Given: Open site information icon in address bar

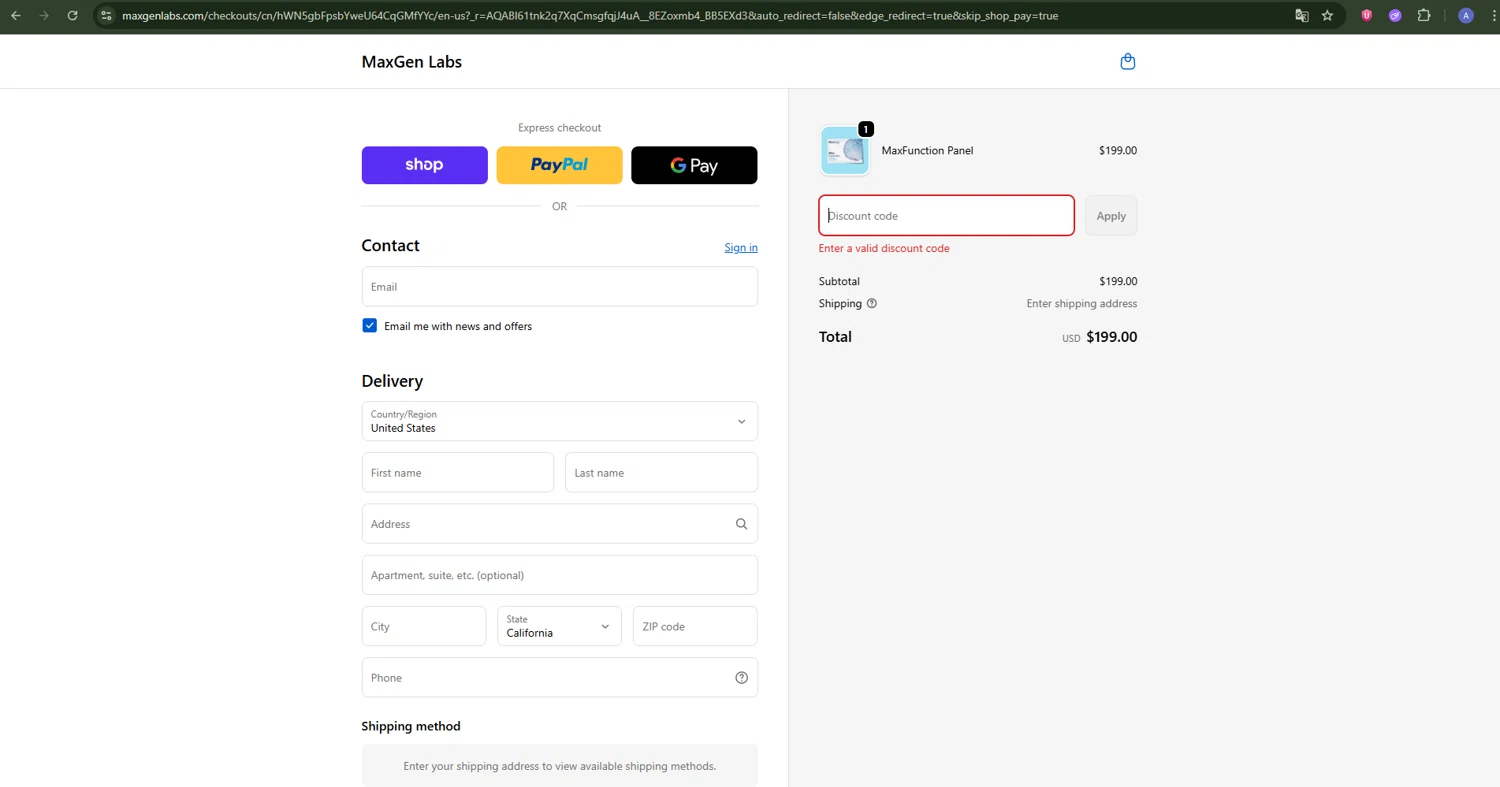Looking at the screenshot, I should point(106,16).
